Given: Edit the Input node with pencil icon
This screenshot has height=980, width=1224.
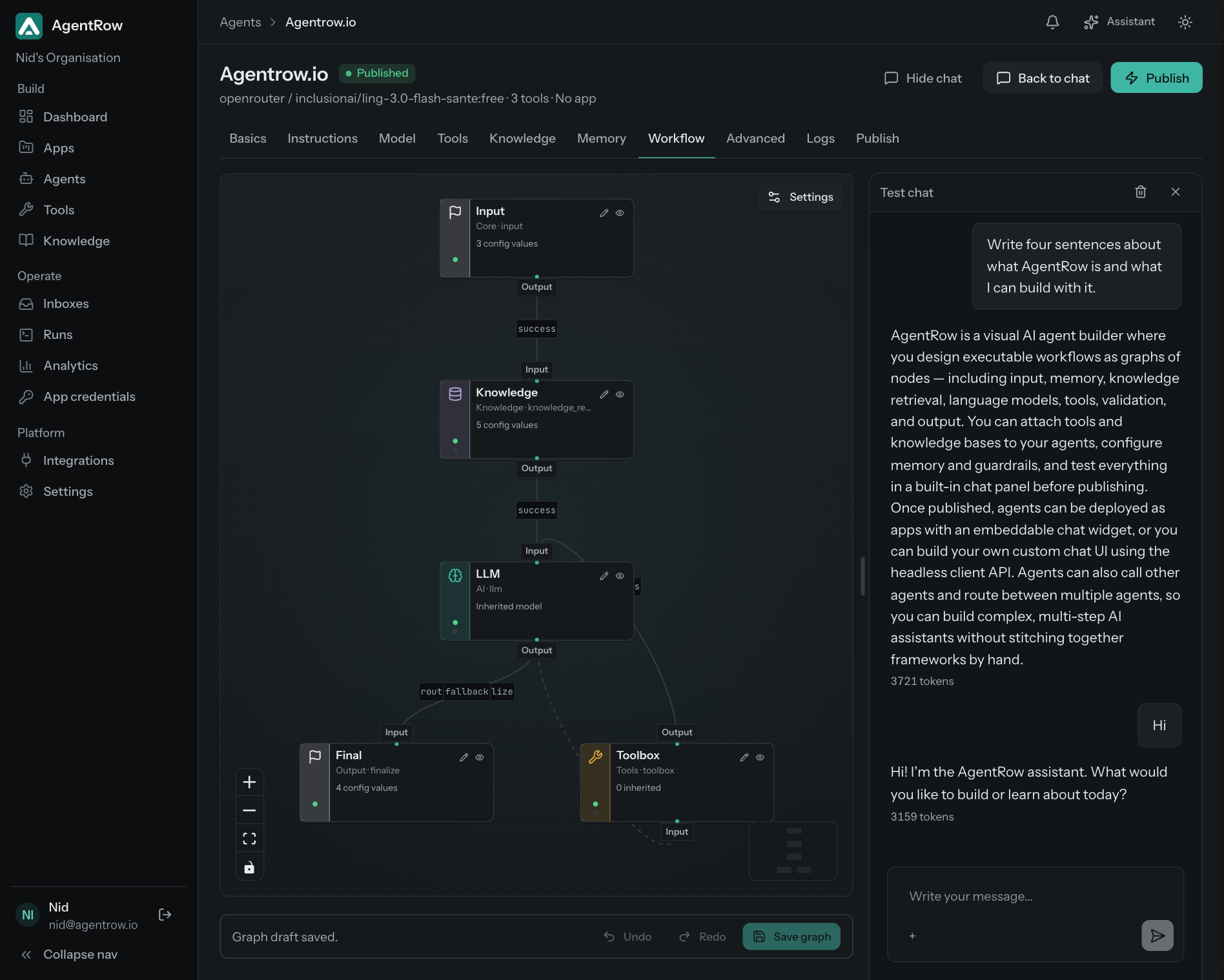Looking at the screenshot, I should pyautogui.click(x=604, y=213).
